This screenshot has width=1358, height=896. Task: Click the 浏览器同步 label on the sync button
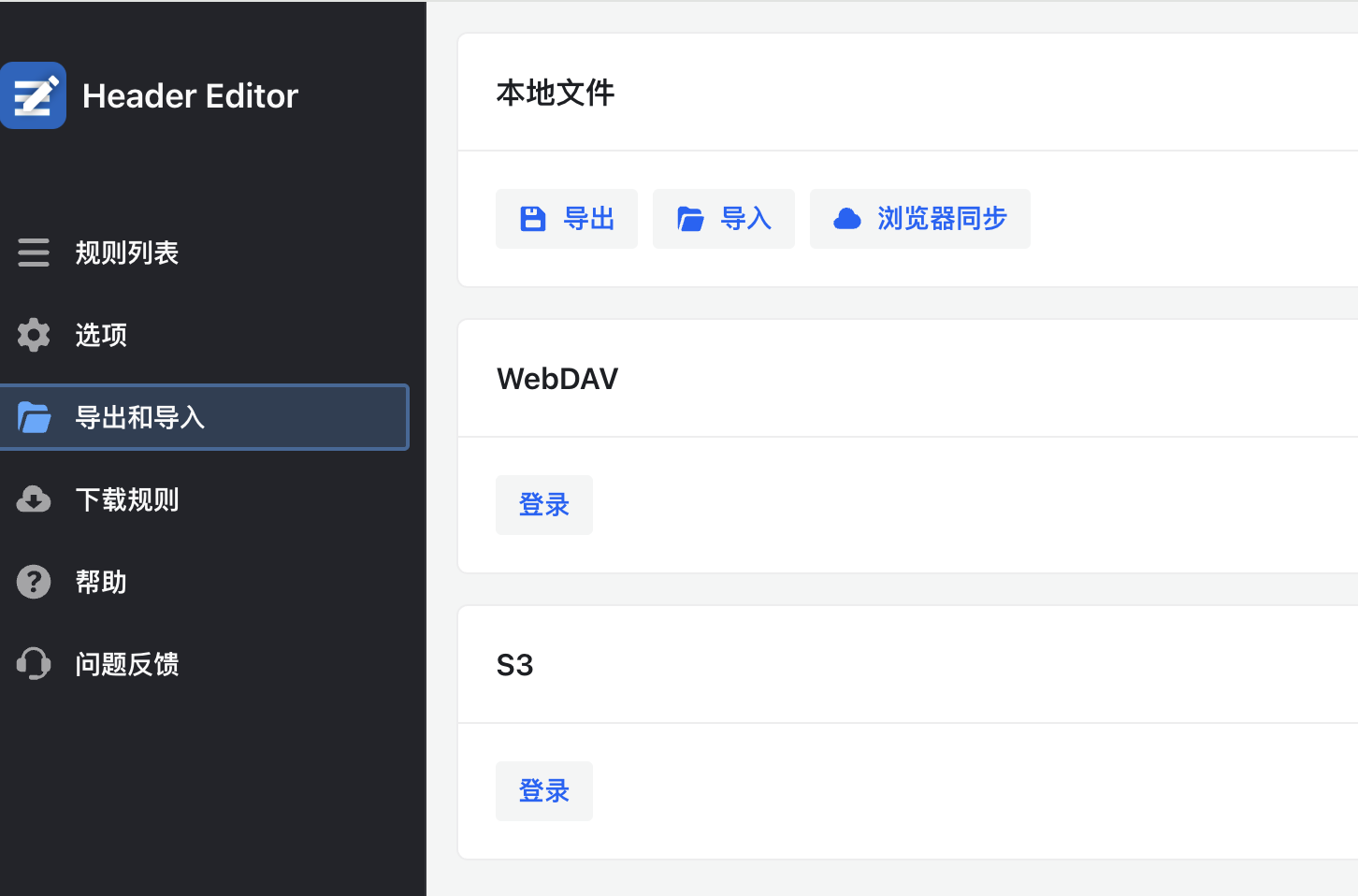point(942,219)
